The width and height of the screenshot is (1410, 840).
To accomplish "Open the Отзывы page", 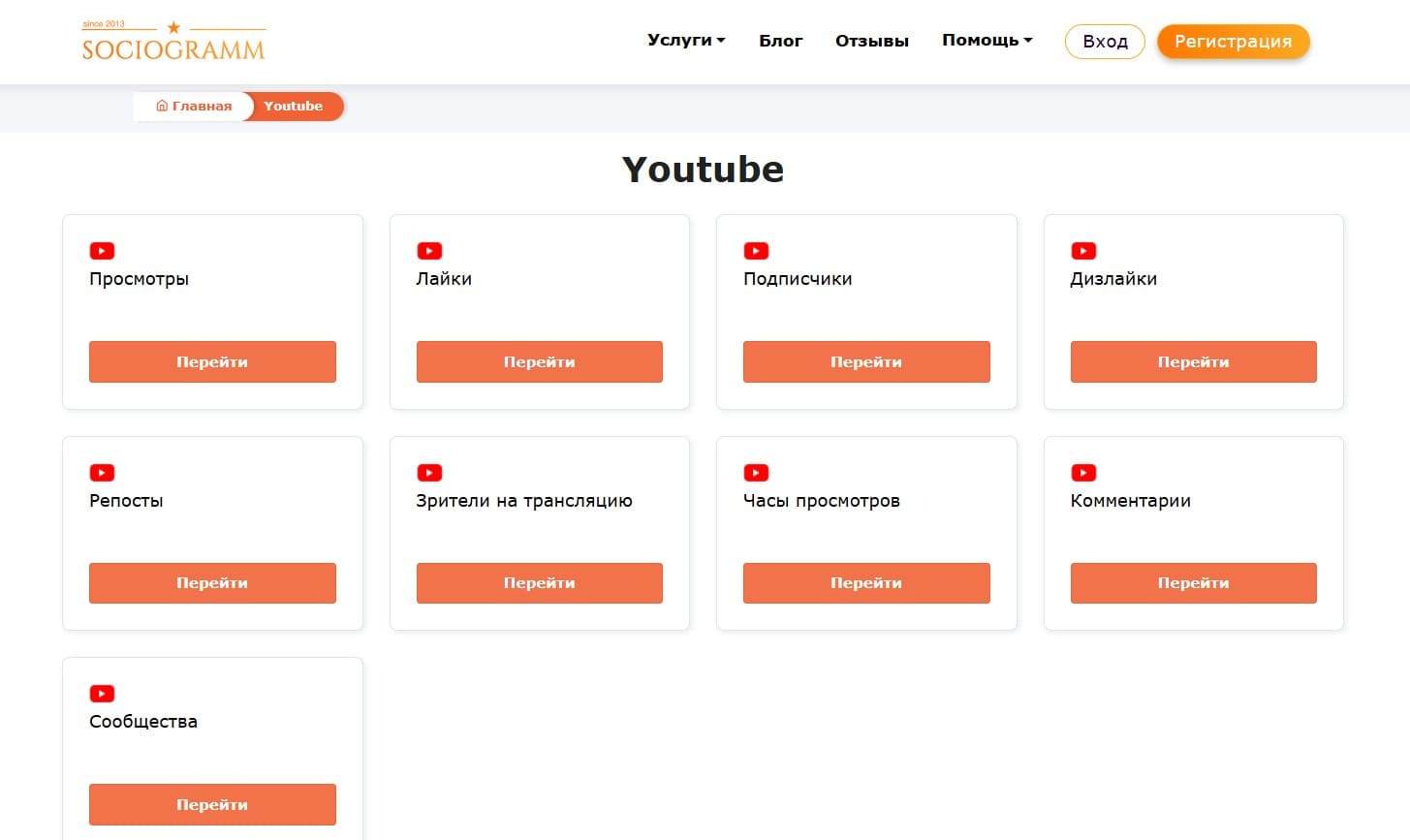I will pos(872,41).
